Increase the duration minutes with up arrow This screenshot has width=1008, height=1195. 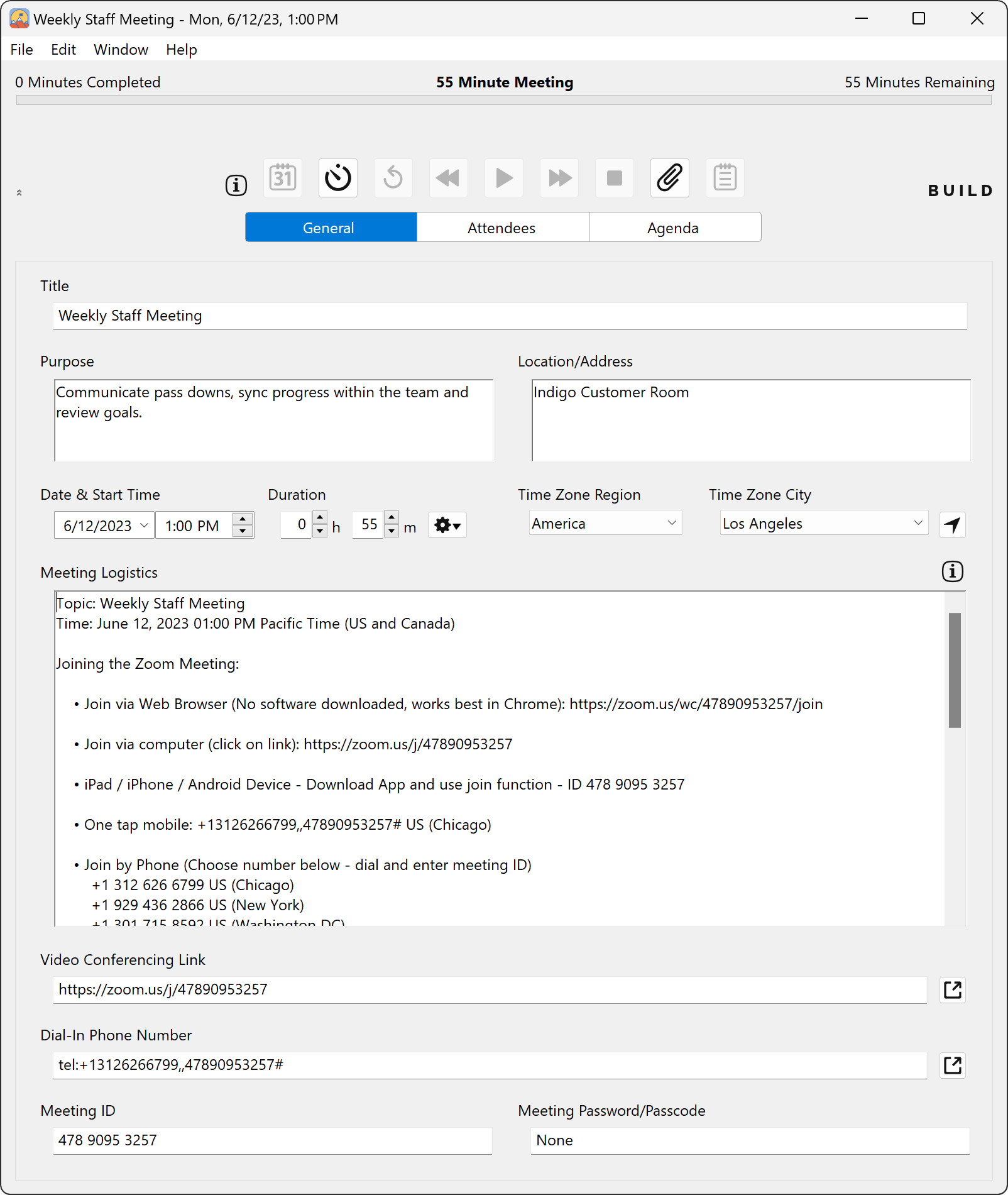pyautogui.click(x=392, y=517)
